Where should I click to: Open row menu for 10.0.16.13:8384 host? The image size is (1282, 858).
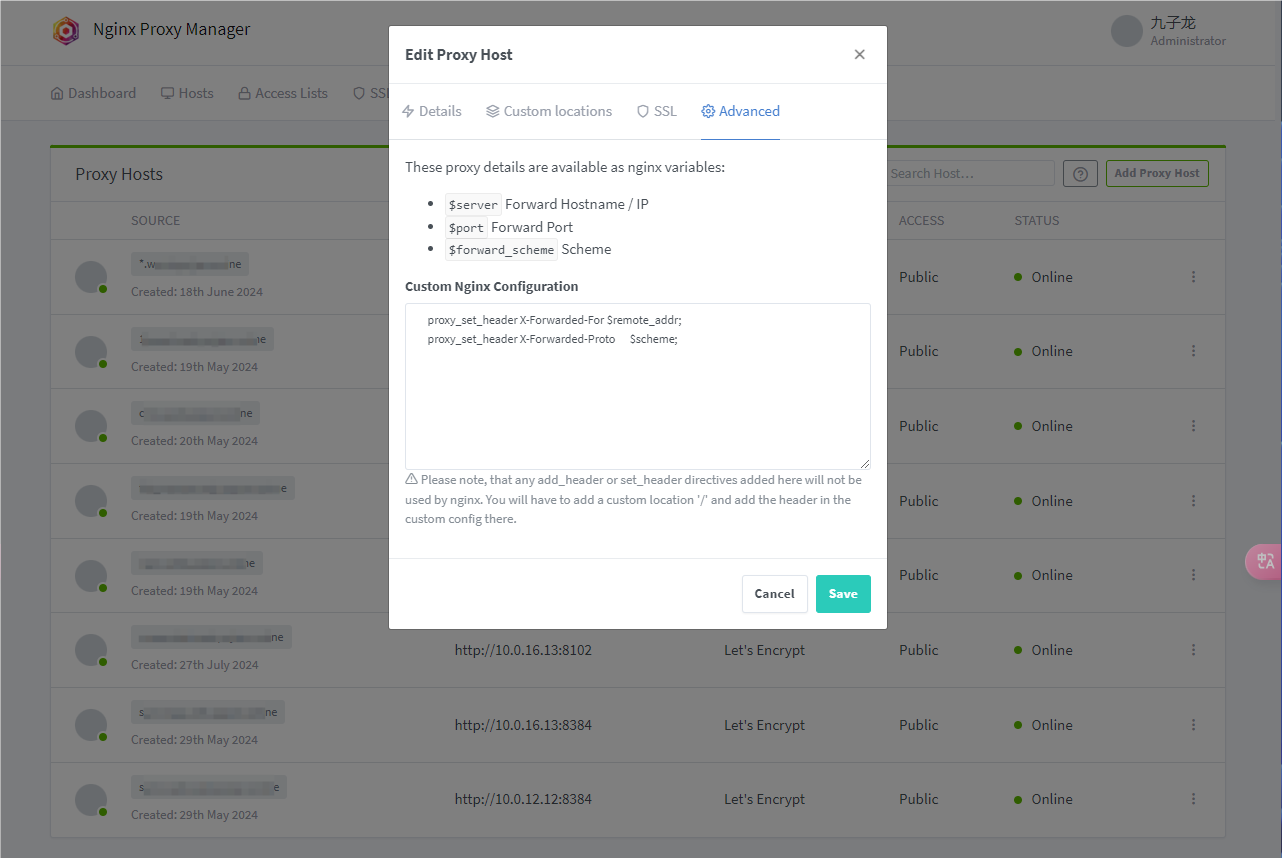click(x=1193, y=725)
